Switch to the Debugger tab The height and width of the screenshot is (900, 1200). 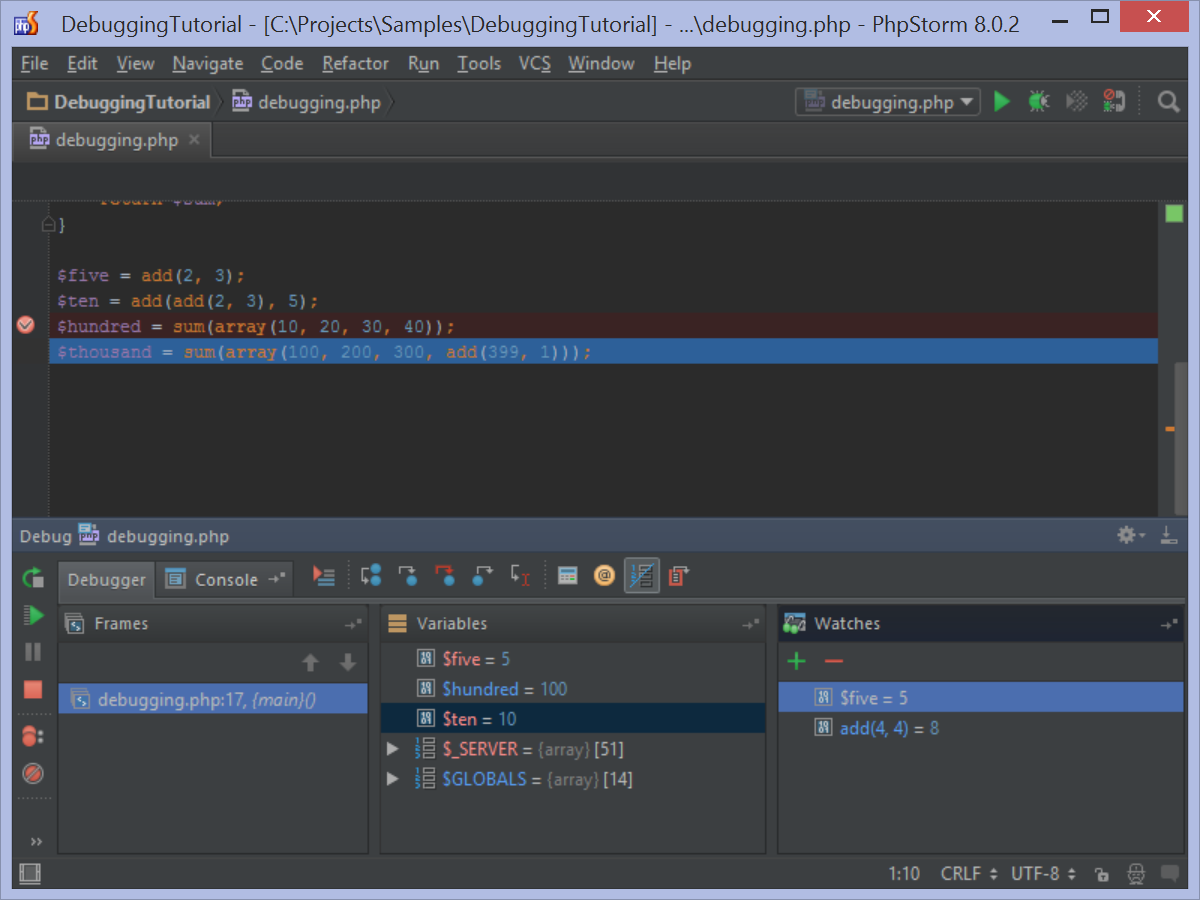click(x=106, y=579)
